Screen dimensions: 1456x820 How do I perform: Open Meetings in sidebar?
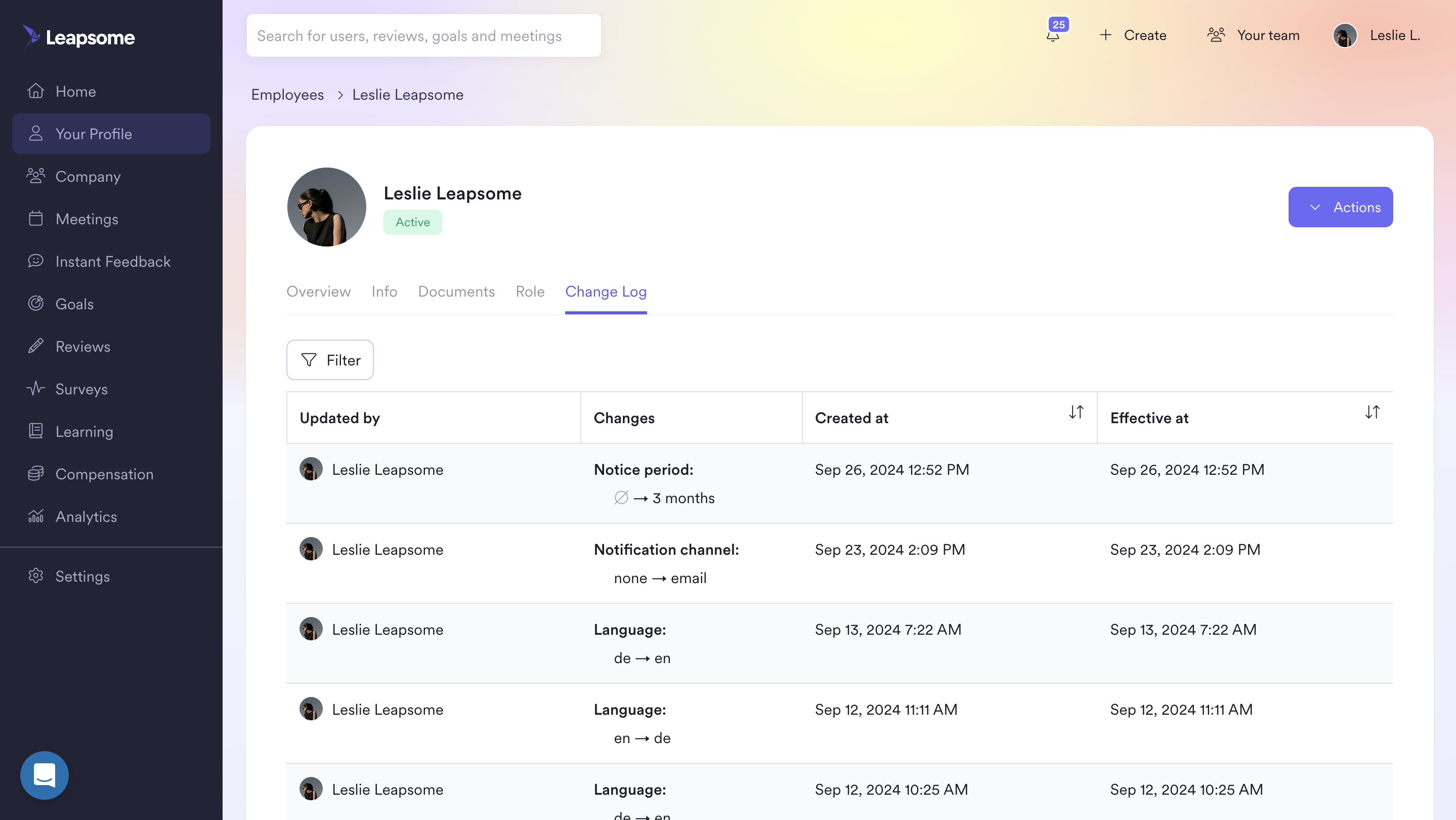111,218
